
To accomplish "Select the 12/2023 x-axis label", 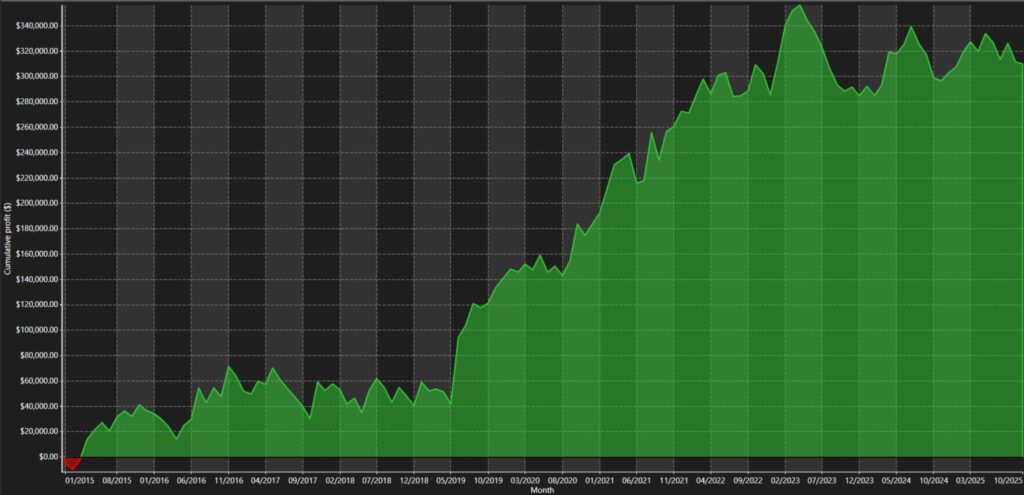I will pos(859,479).
